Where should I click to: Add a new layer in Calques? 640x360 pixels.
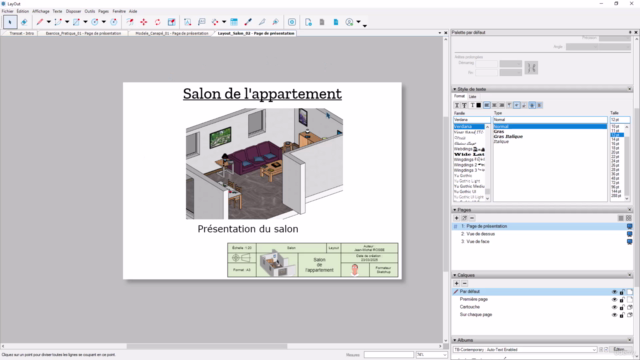pyautogui.click(x=457, y=283)
